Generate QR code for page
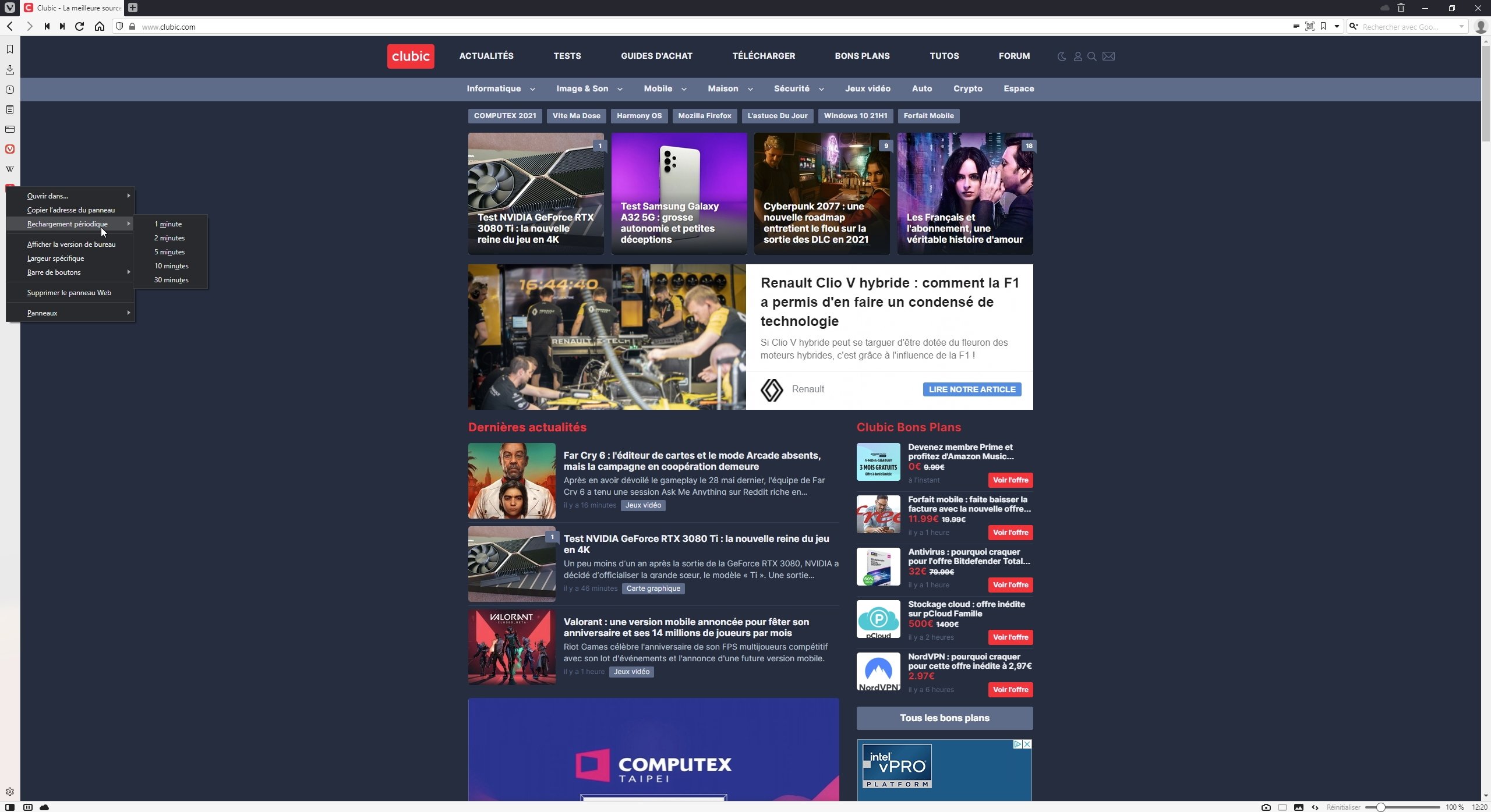1491x812 pixels. tap(1310, 26)
